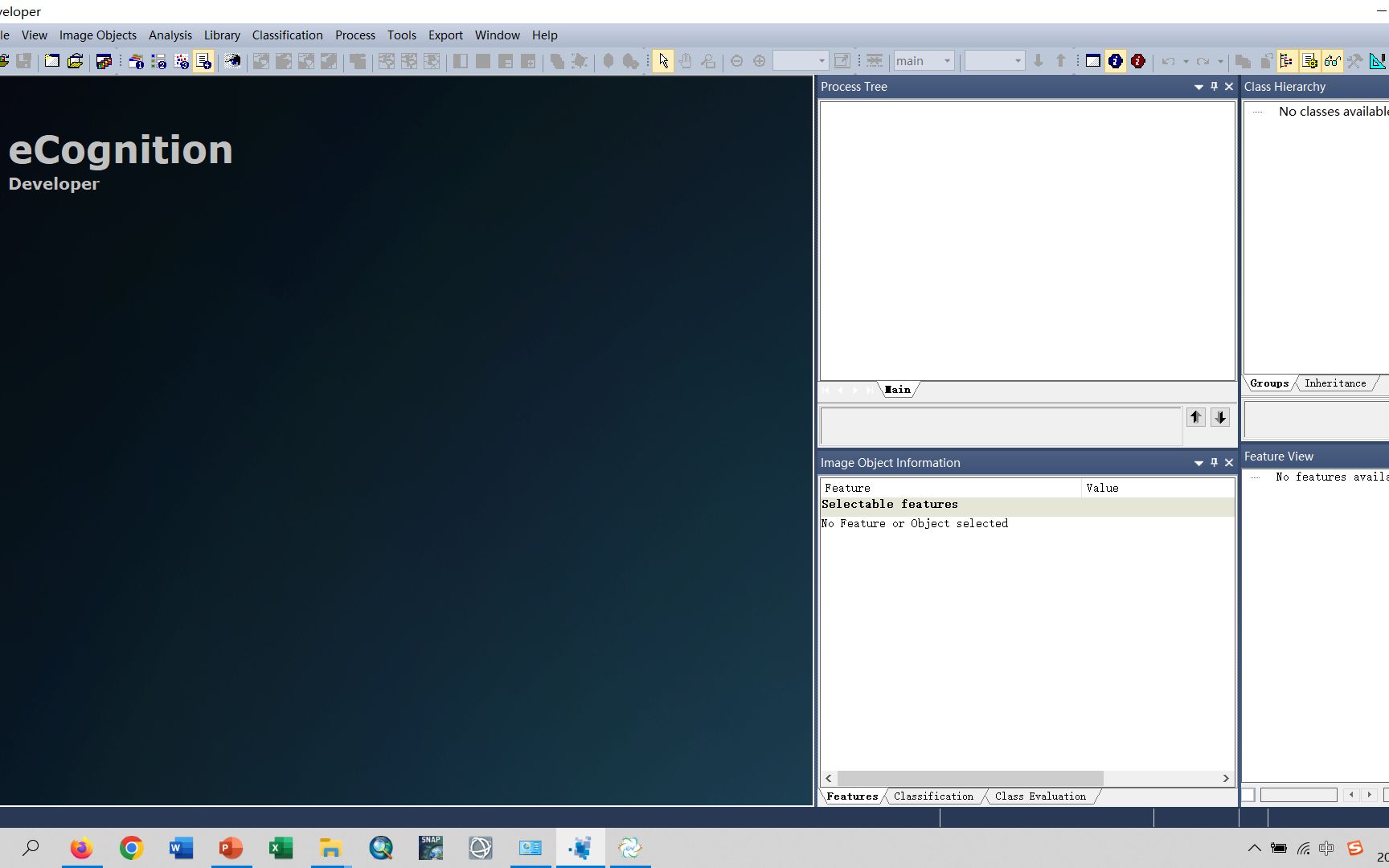The width and height of the screenshot is (1389, 868).
Task: Open Edit Image Layer Mixing icon
Action: pyautogui.click(x=232, y=61)
